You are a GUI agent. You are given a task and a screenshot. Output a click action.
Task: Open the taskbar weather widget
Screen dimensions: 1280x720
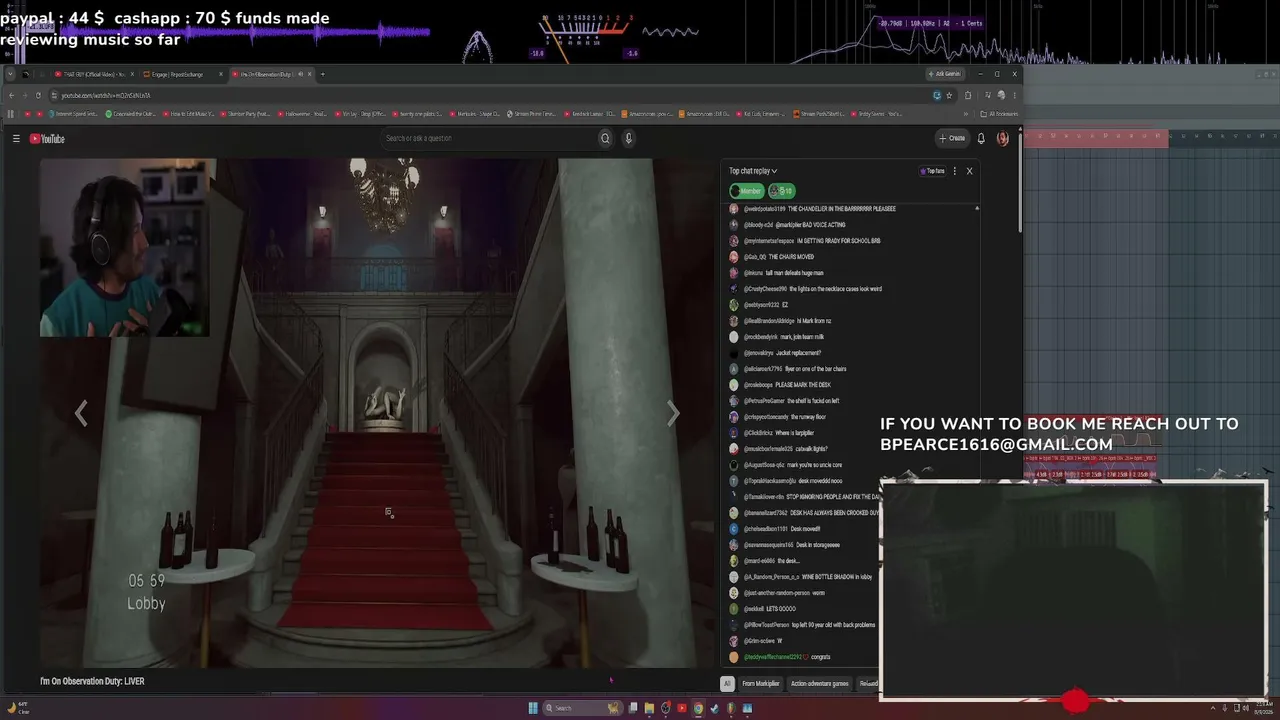point(17,708)
